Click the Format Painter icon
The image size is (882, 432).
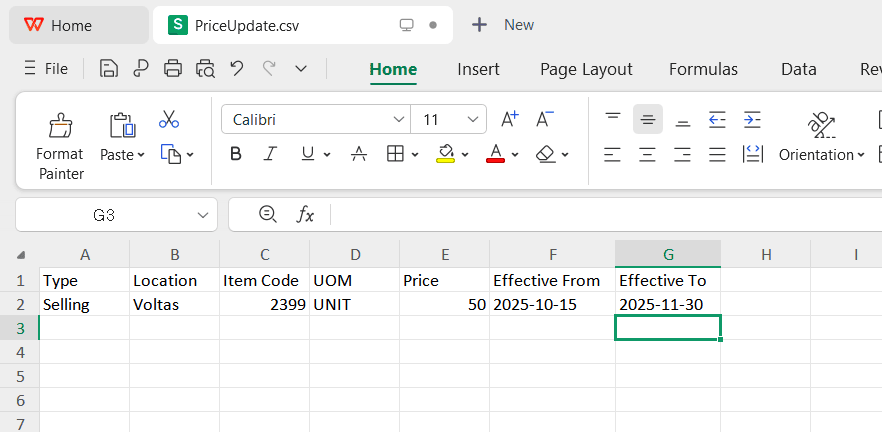[60, 126]
